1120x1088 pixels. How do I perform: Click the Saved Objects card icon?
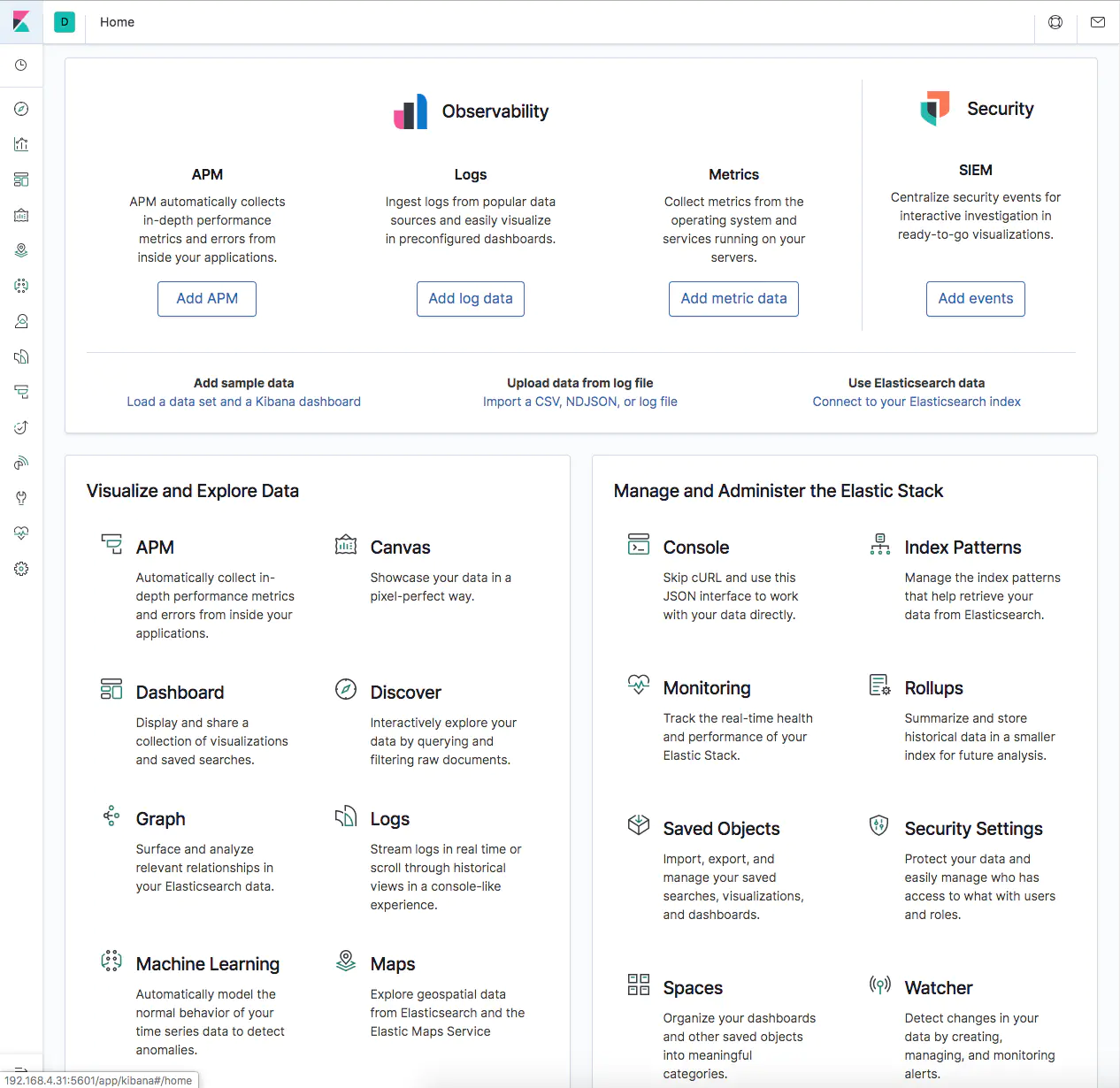click(x=639, y=825)
